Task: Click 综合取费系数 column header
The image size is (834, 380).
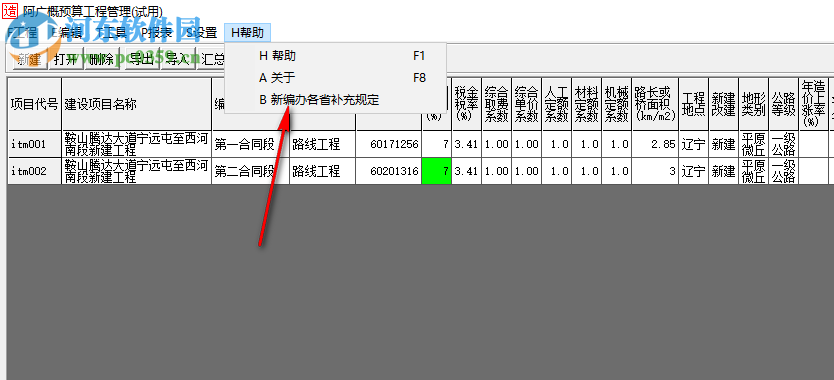Action: click(x=497, y=104)
